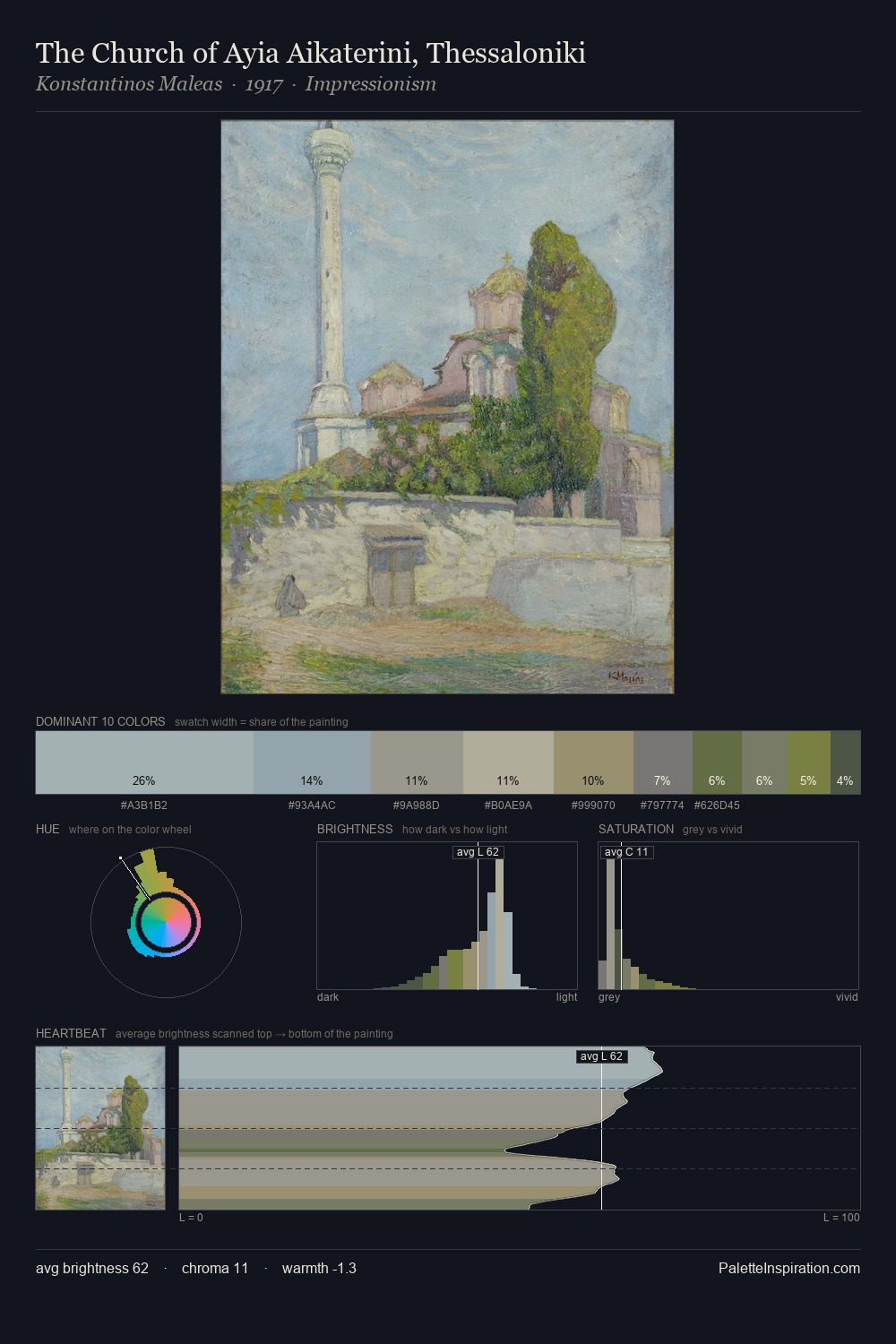Pick the dark green swatch above #626D45
This screenshot has width=896, height=1344.
tap(717, 762)
